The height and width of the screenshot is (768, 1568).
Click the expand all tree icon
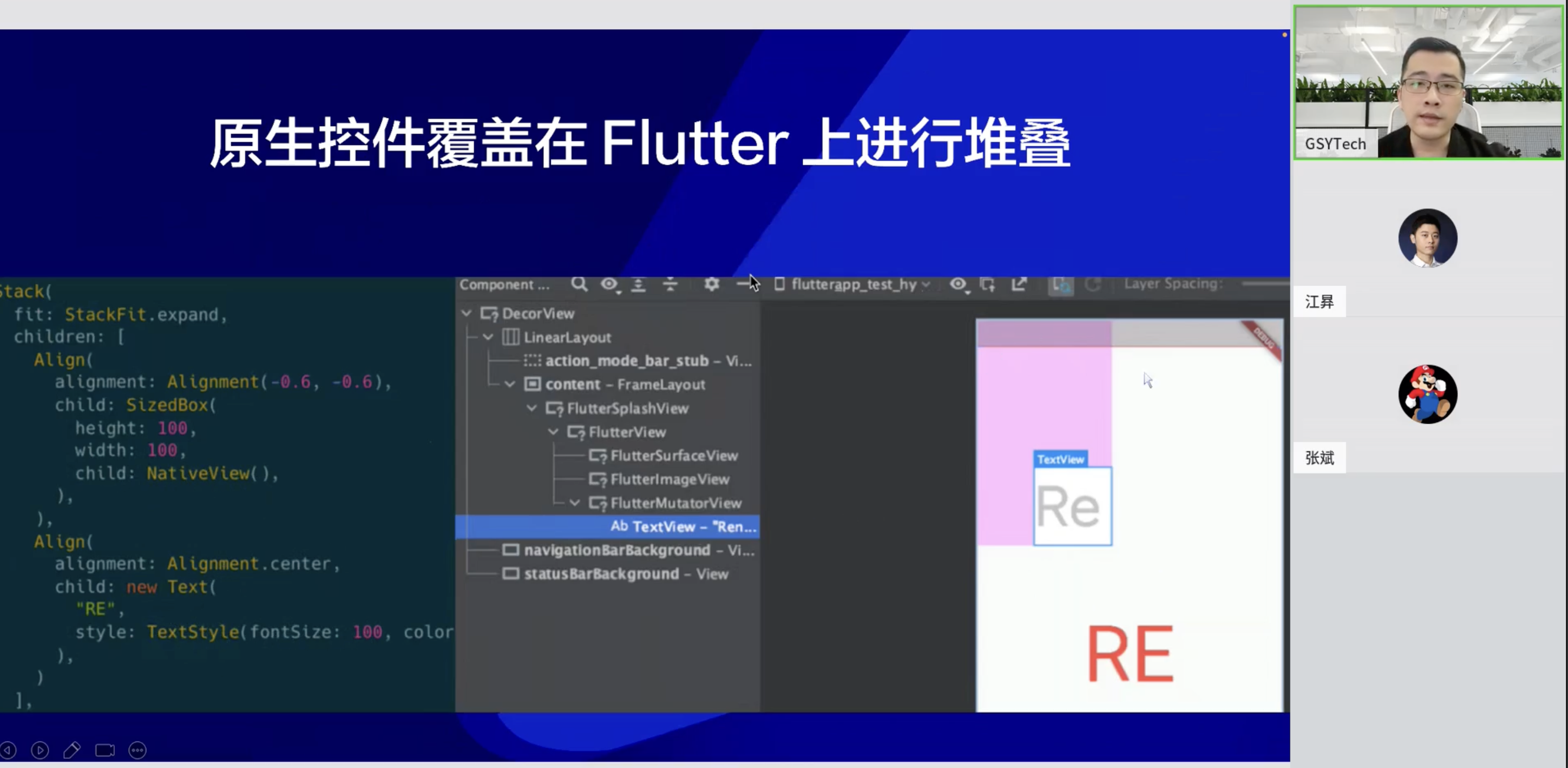639,284
